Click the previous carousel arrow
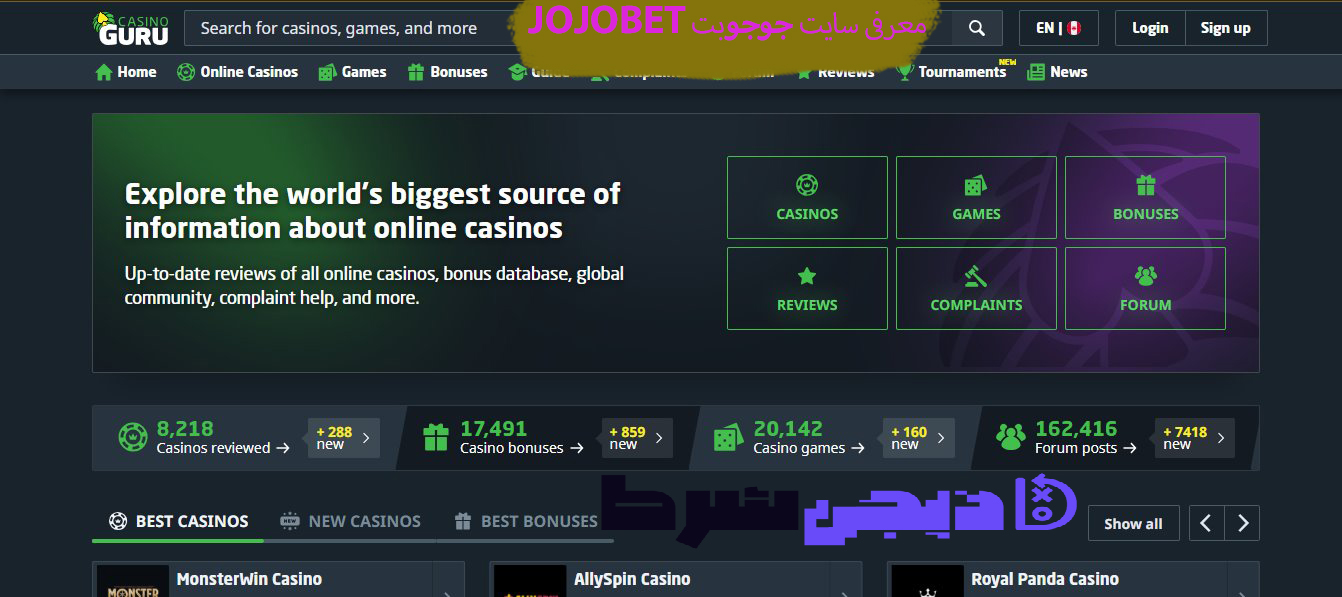 tap(1206, 523)
